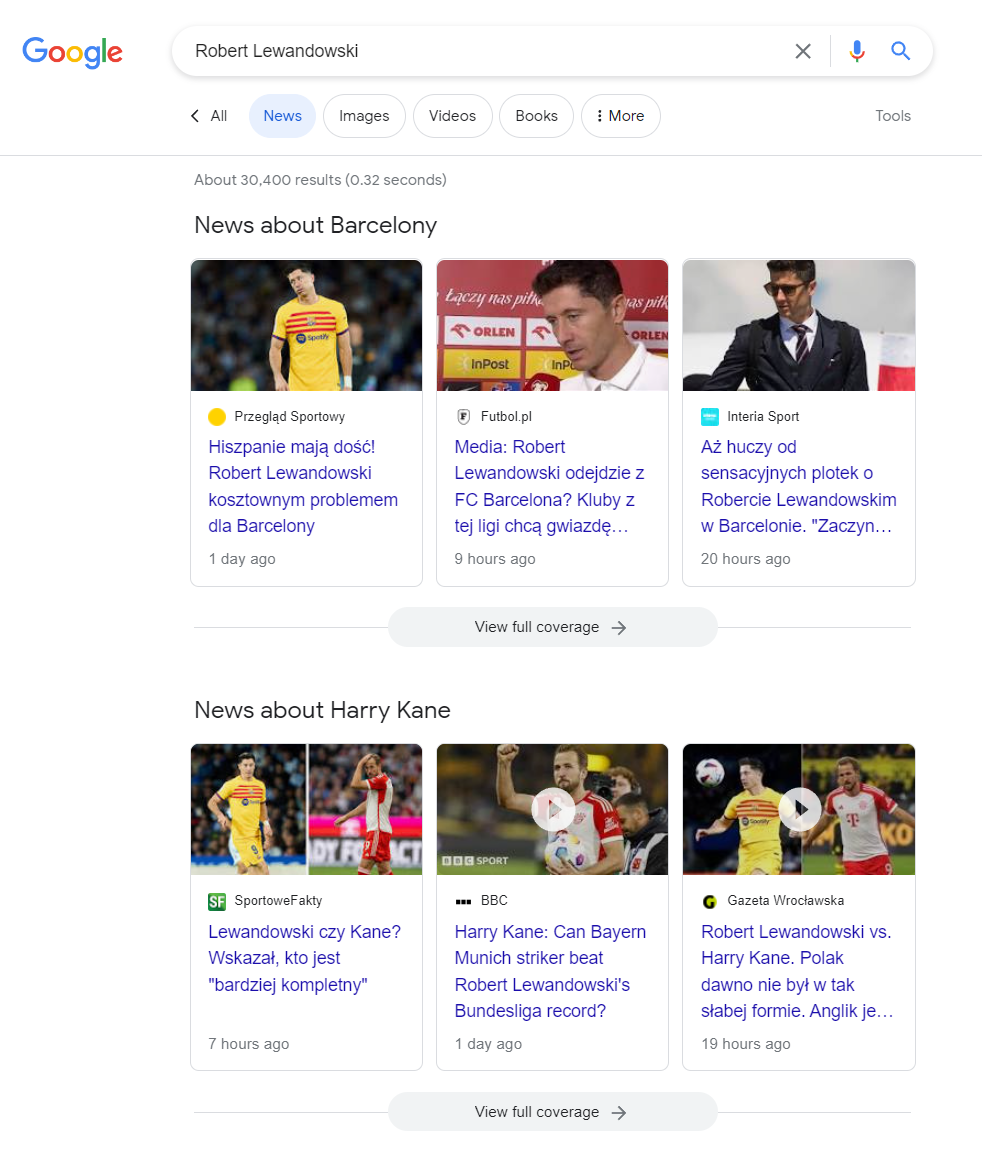View full coverage for Harry Kane news
This screenshot has height=1155, width=982.
553,1112
